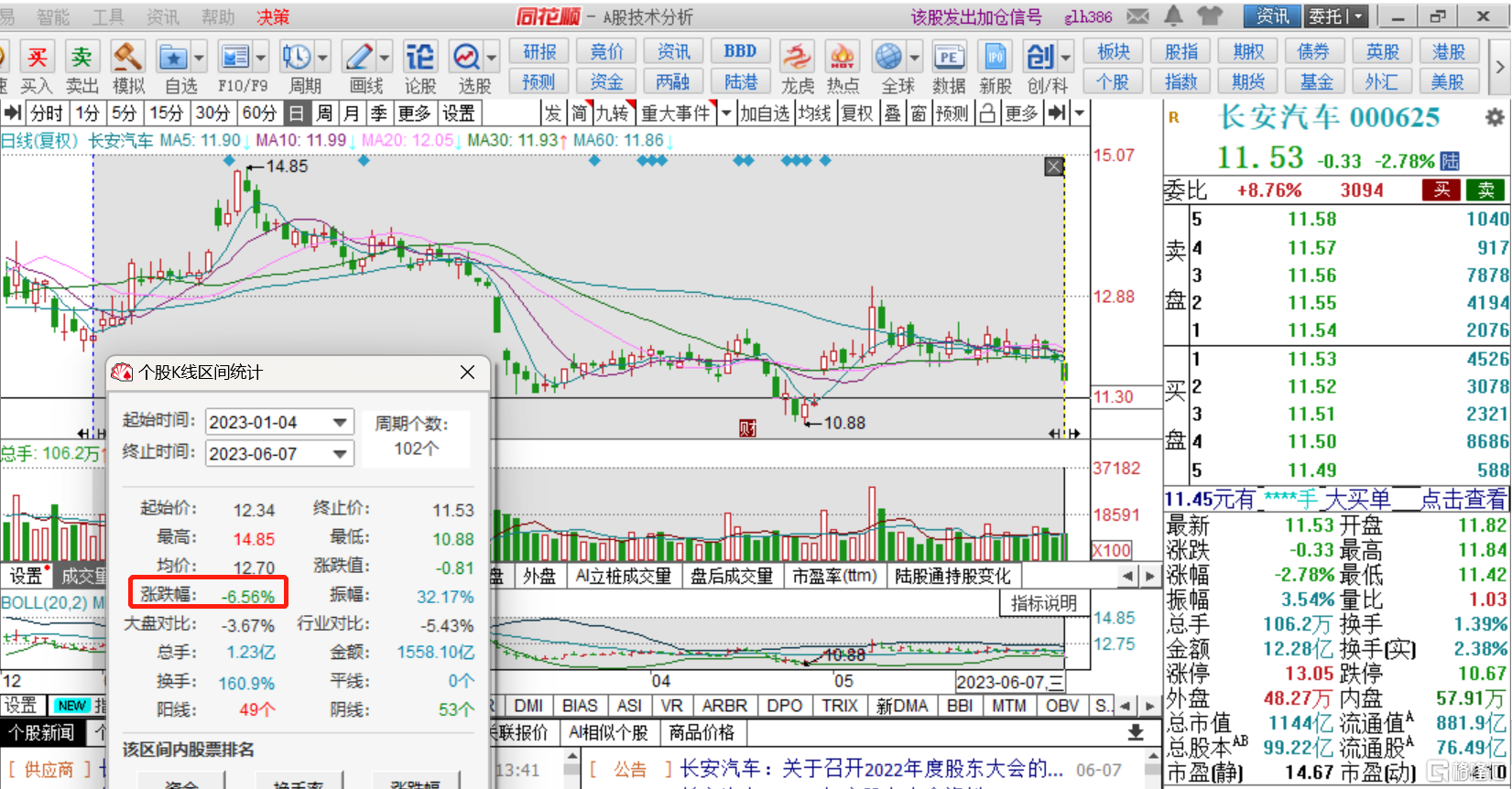Click the 卖出 sell icon
The height and width of the screenshot is (789, 1512).
[82, 58]
